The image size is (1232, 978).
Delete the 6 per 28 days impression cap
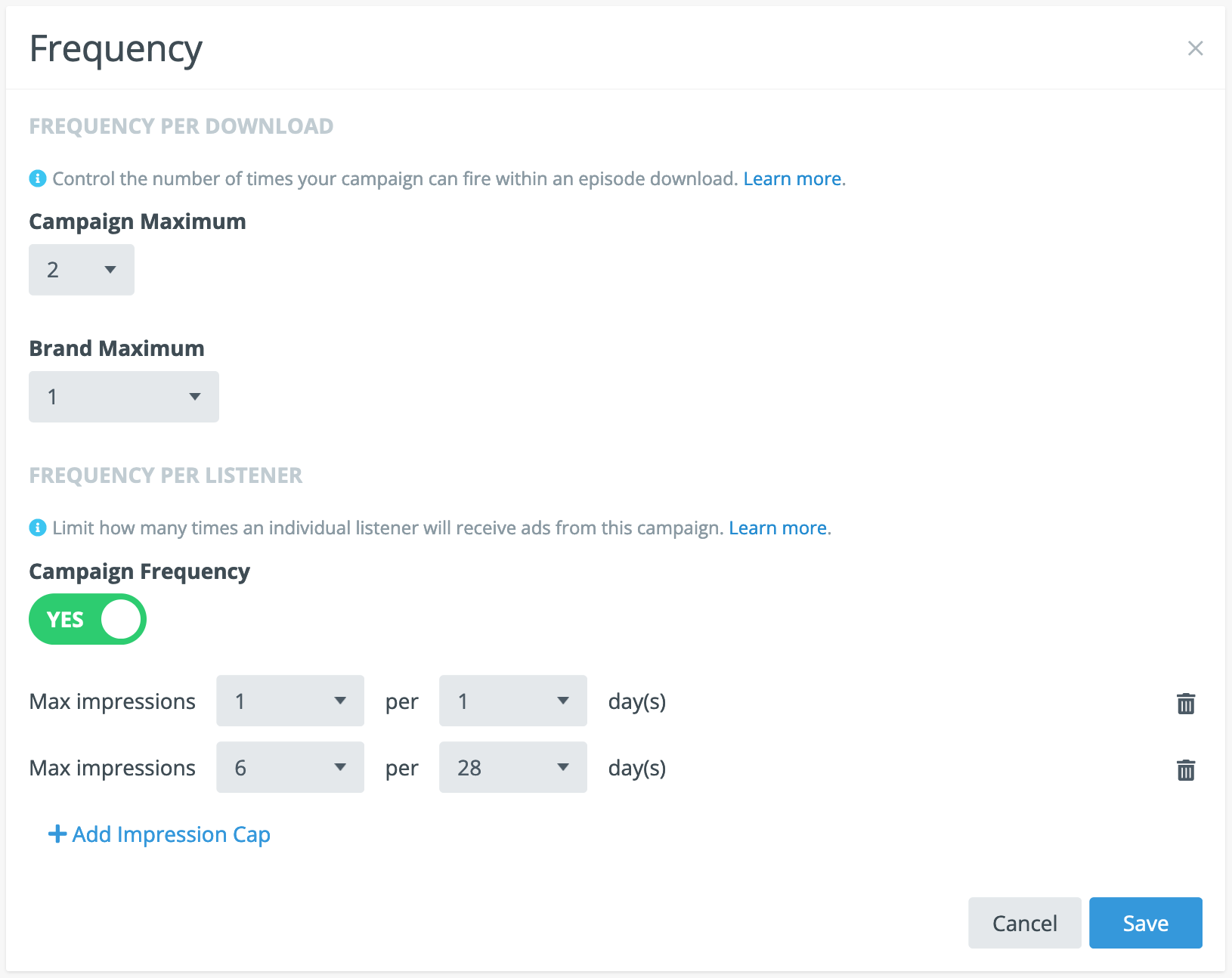point(1186,769)
